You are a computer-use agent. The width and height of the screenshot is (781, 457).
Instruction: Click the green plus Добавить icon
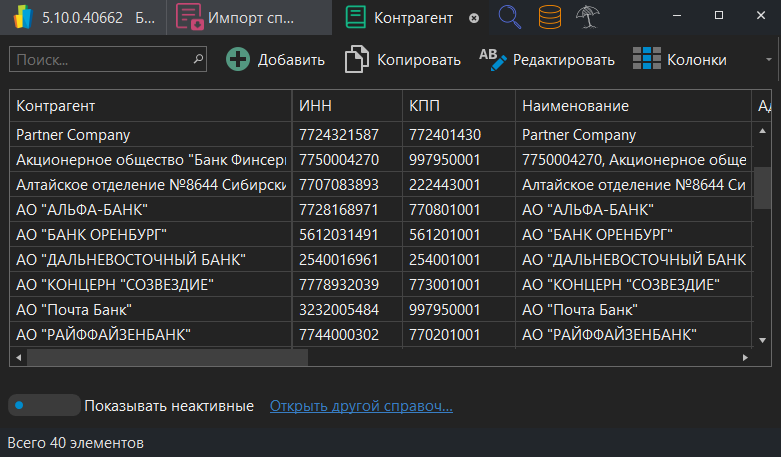(x=238, y=60)
